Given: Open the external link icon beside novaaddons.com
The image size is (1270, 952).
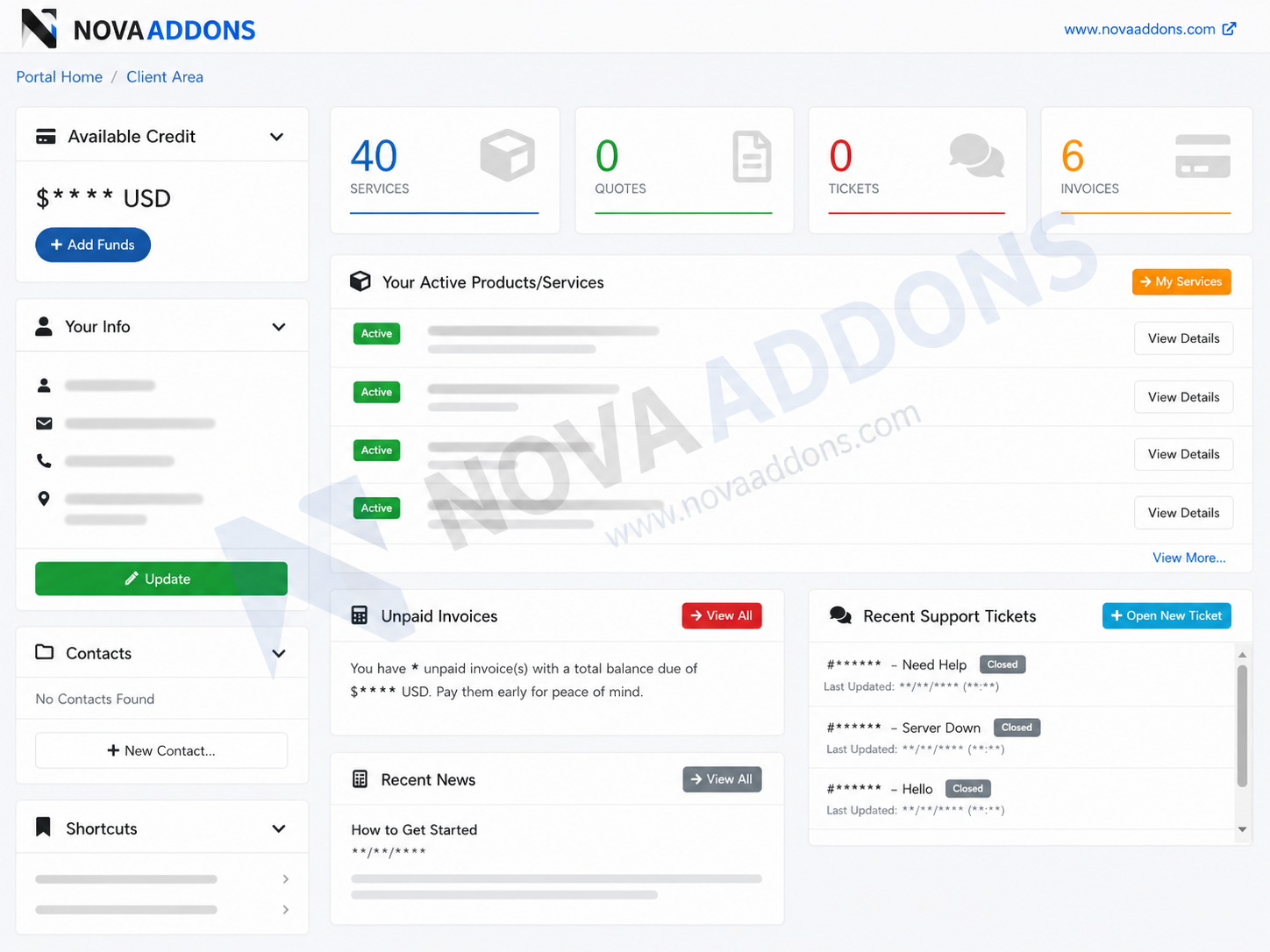Looking at the screenshot, I should [x=1230, y=28].
